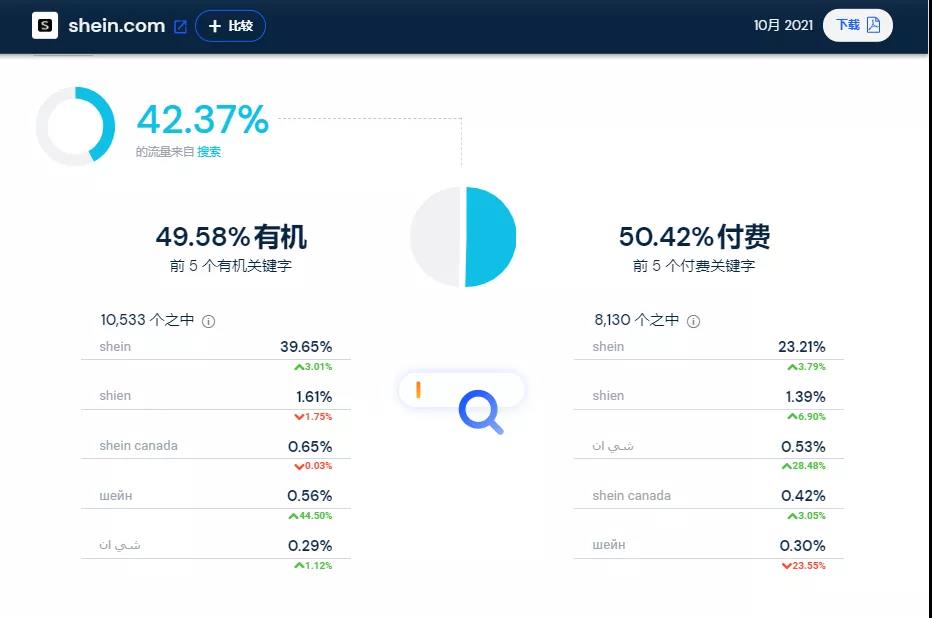Click the 比較 compare button
The height and width of the screenshot is (618, 932).
pyautogui.click(x=230, y=26)
